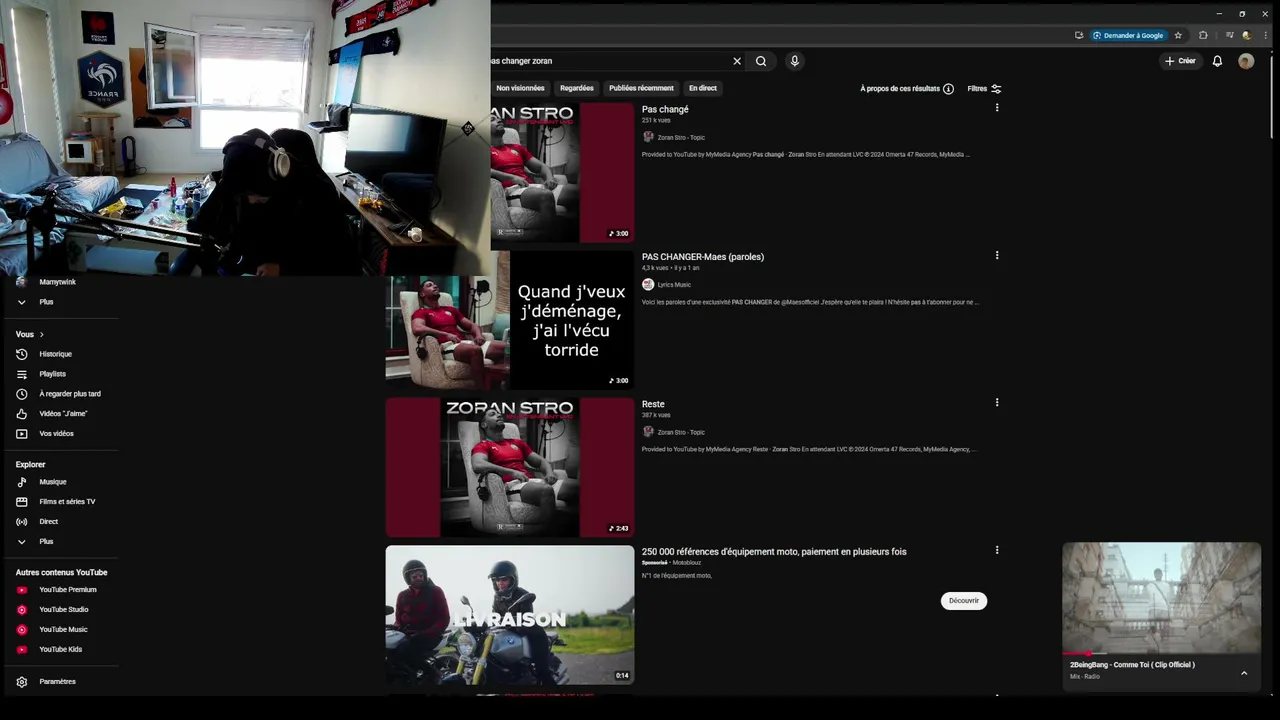
Task: Focus the YouTube search input field
Action: point(608,61)
